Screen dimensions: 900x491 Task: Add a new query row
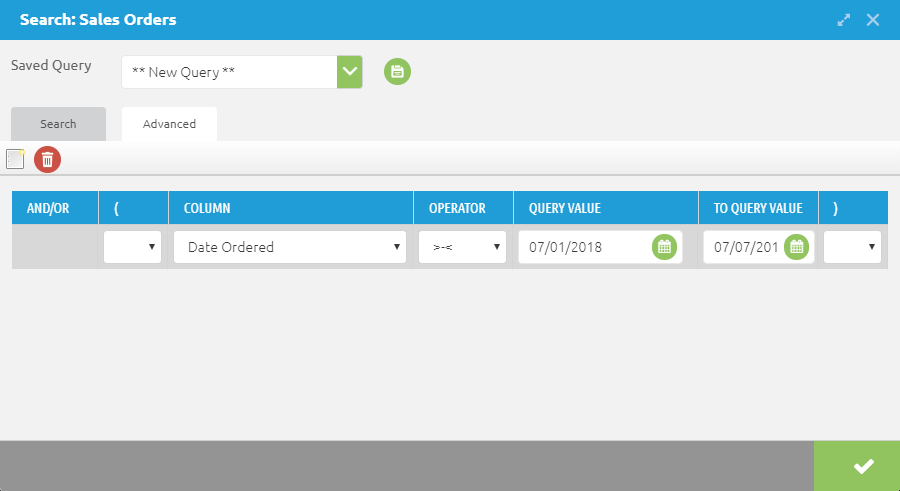(15, 159)
